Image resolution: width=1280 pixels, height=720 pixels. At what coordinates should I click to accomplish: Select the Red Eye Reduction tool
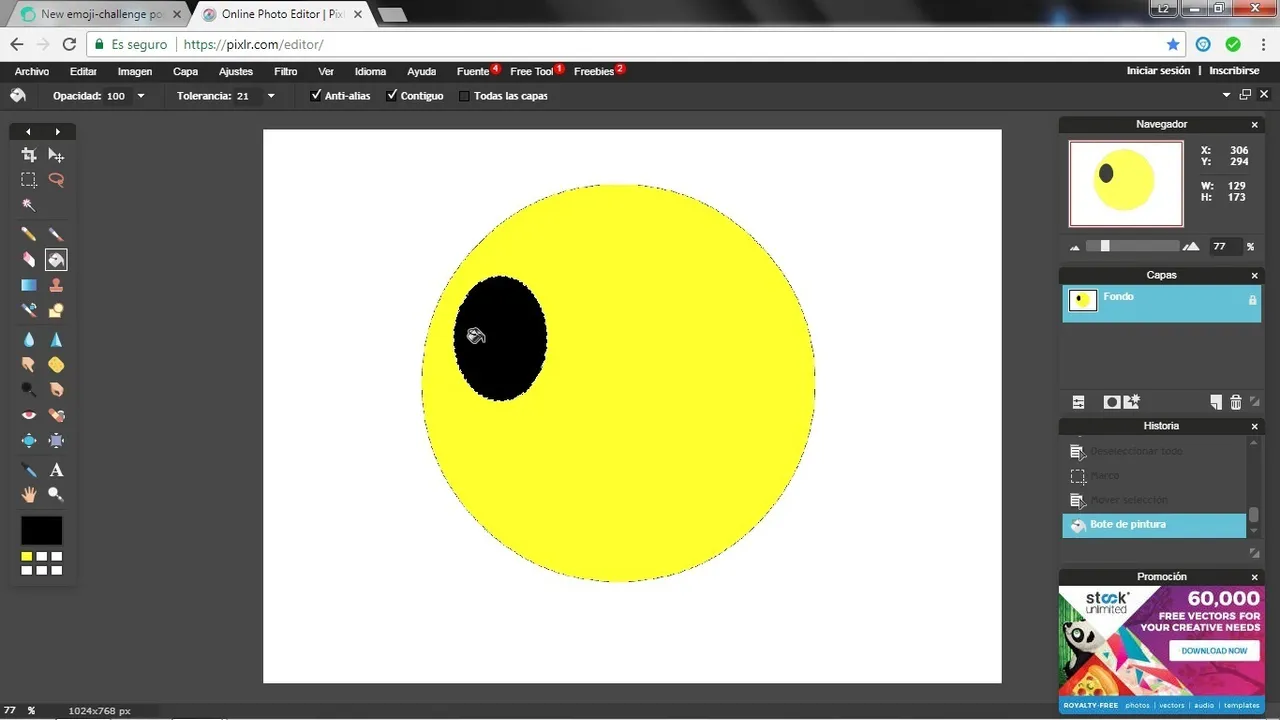click(29, 415)
